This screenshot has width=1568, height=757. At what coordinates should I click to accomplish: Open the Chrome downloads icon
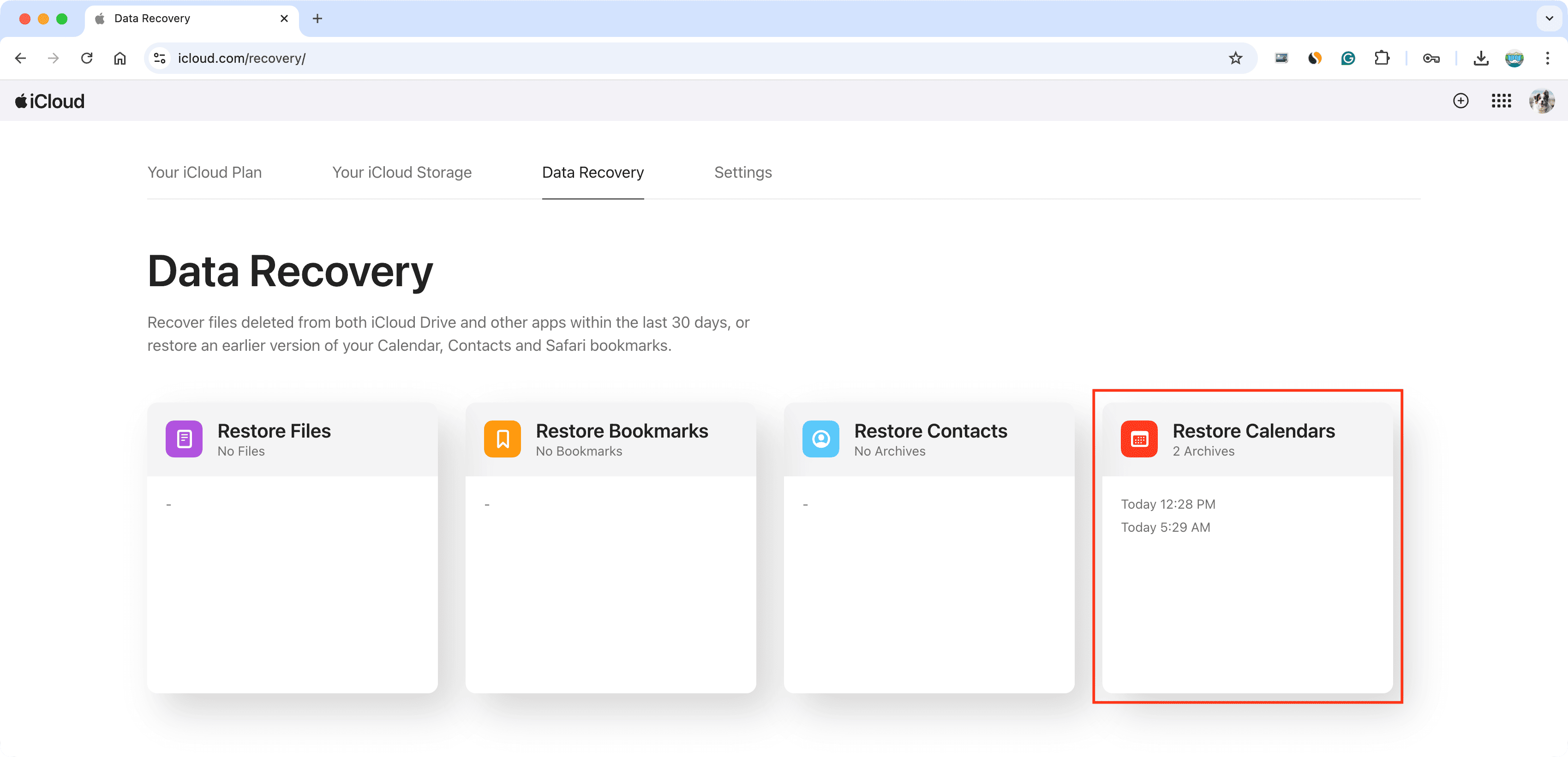1480,59
